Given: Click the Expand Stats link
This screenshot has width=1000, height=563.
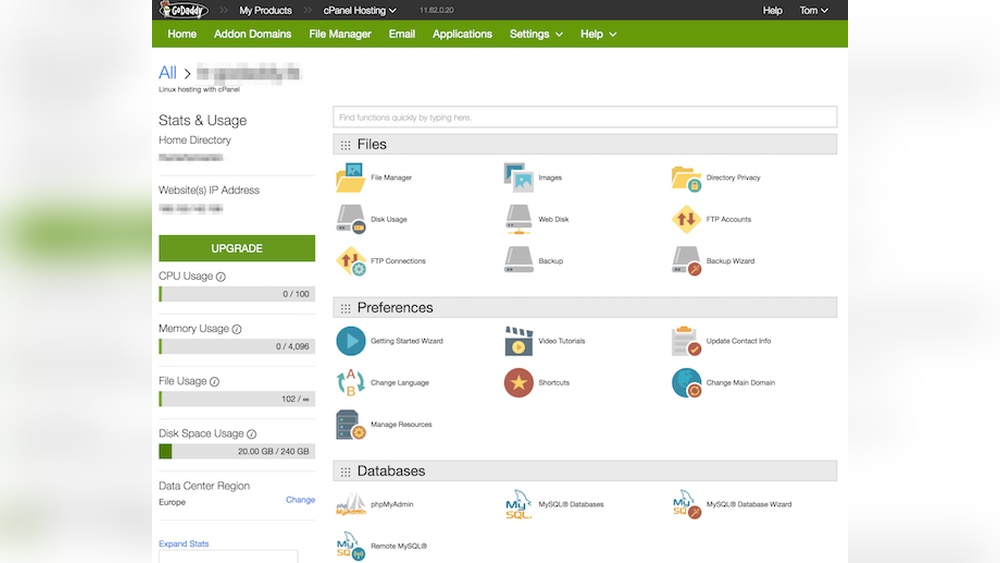Looking at the screenshot, I should pos(184,544).
